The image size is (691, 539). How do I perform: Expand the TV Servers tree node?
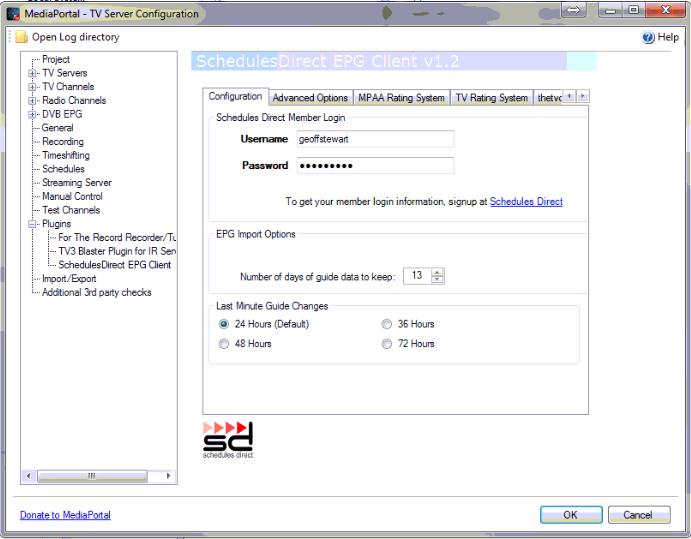tap(33, 73)
